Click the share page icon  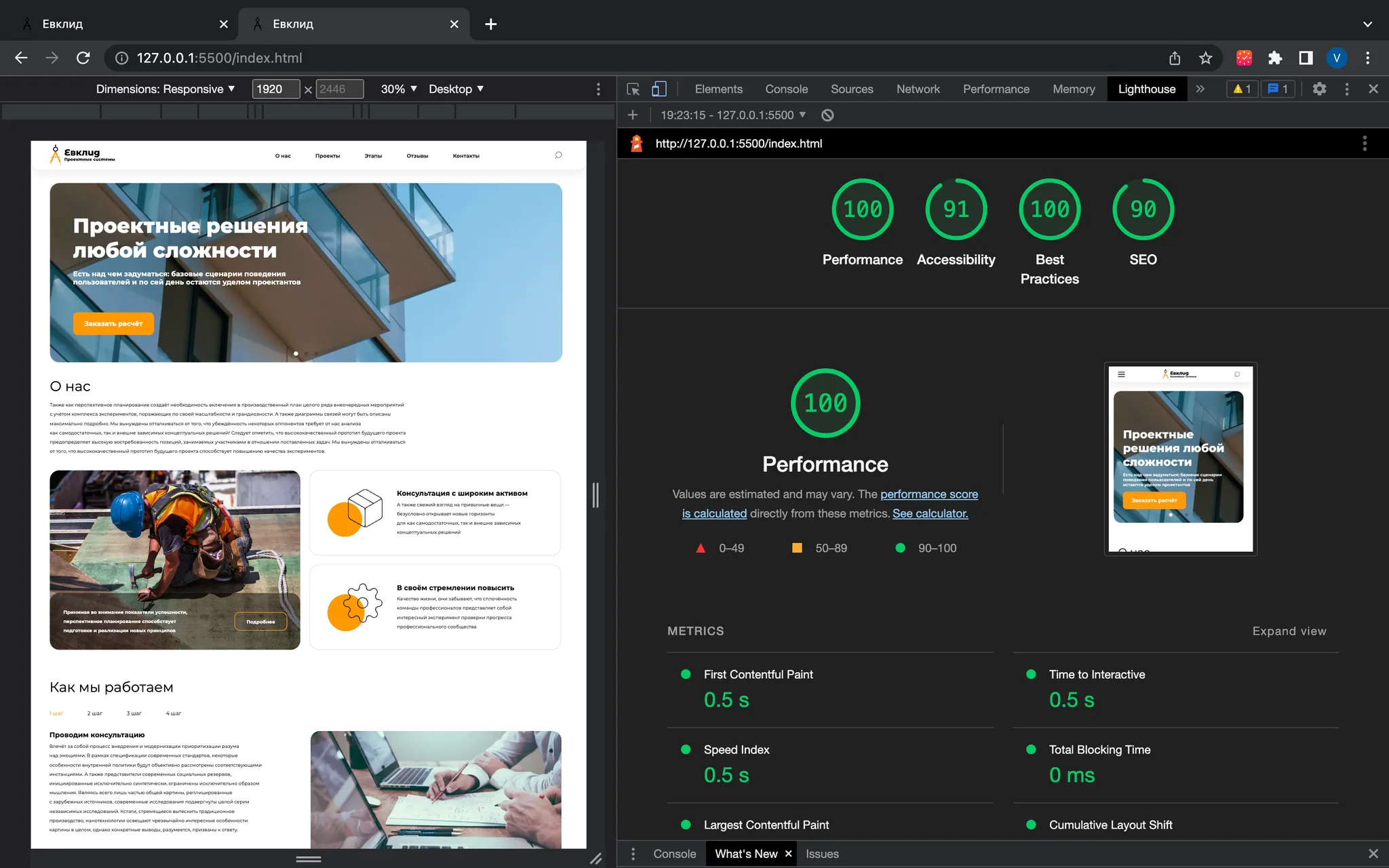coord(1175,58)
